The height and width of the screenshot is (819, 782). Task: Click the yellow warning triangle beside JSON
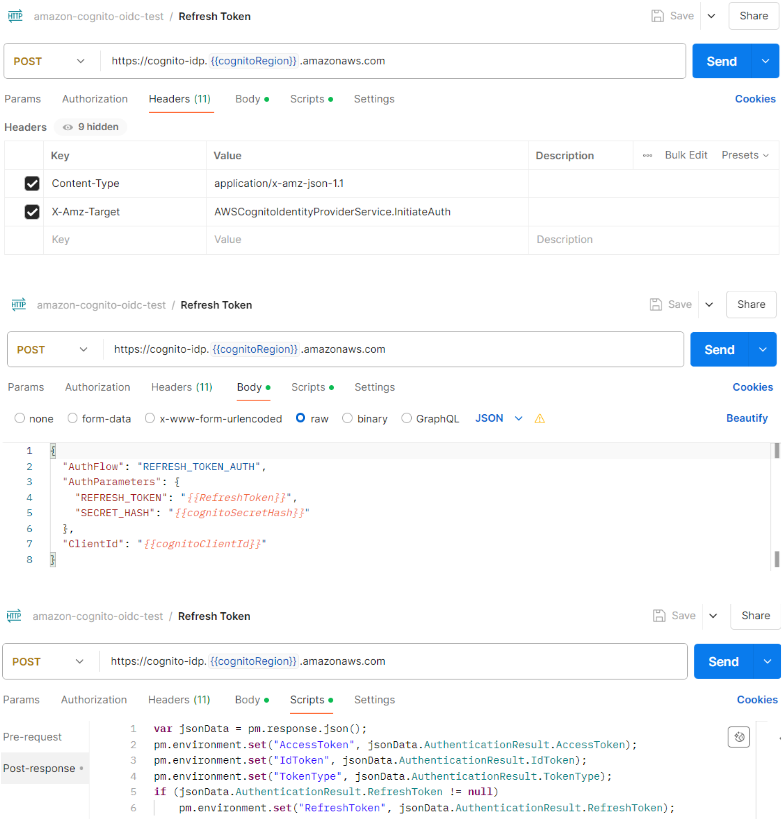click(540, 419)
